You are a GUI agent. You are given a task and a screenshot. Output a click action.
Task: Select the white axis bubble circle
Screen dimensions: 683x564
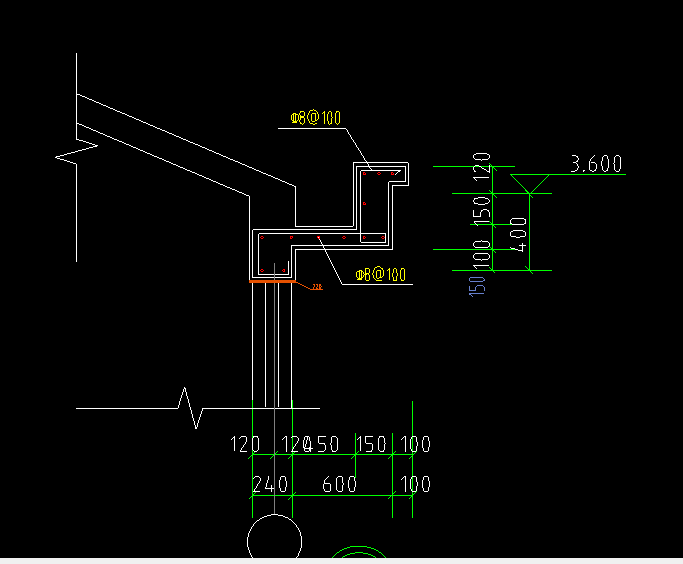[274, 537]
